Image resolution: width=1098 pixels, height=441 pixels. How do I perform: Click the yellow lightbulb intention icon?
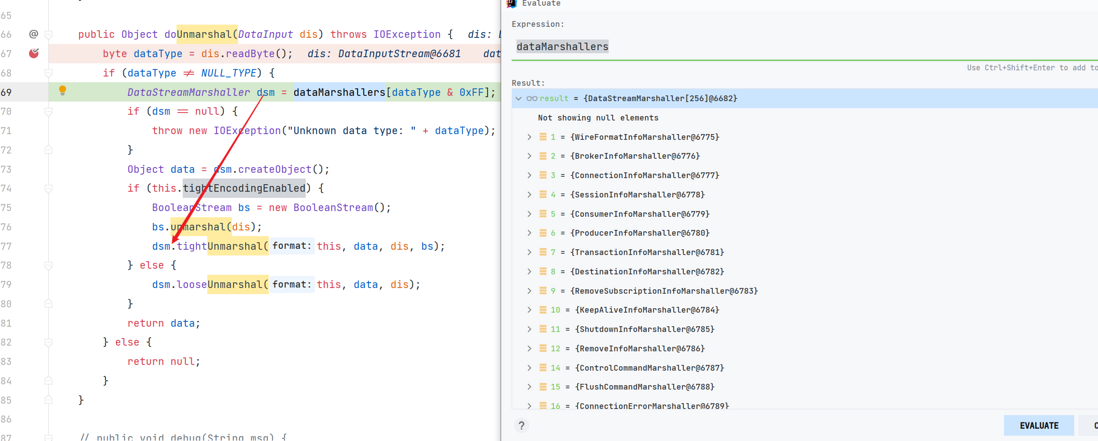pos(62,91)
